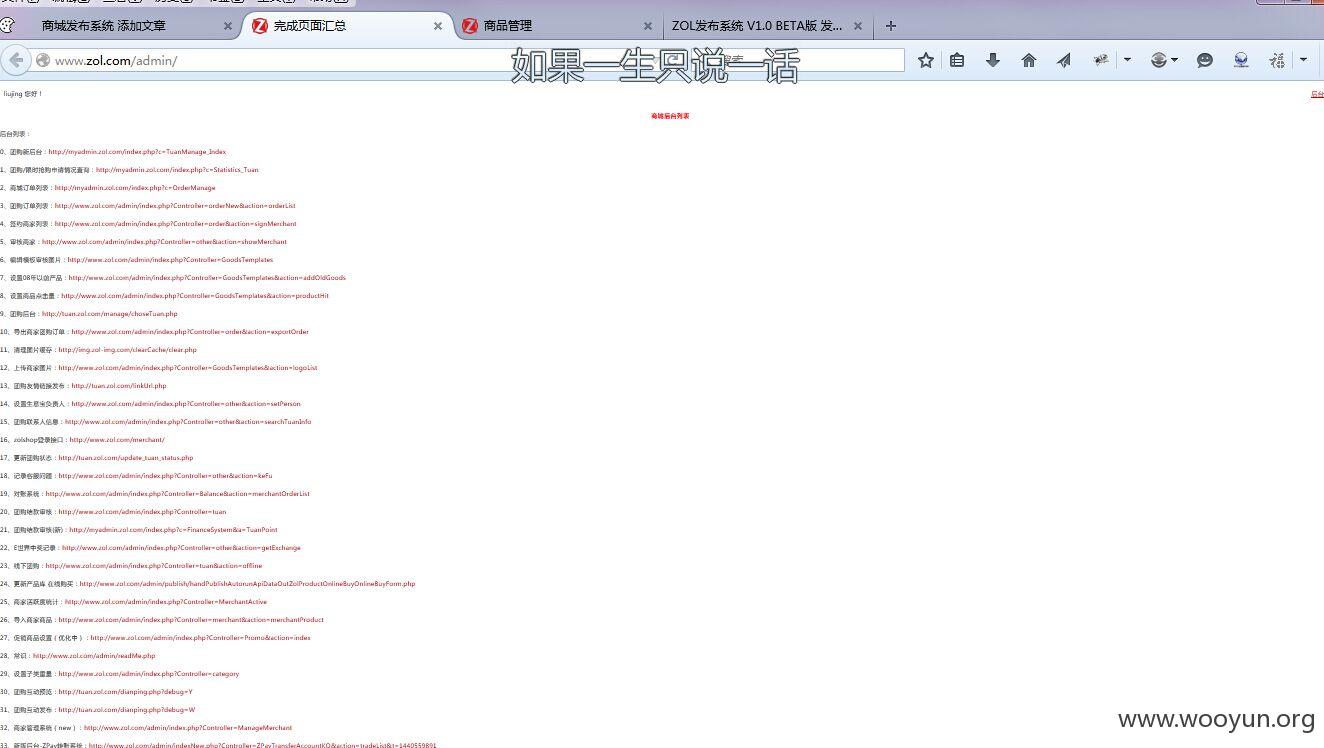Open the Controller=ManageMerchant link
This screenshot has height=748, width=1324.
pos(188,728)
